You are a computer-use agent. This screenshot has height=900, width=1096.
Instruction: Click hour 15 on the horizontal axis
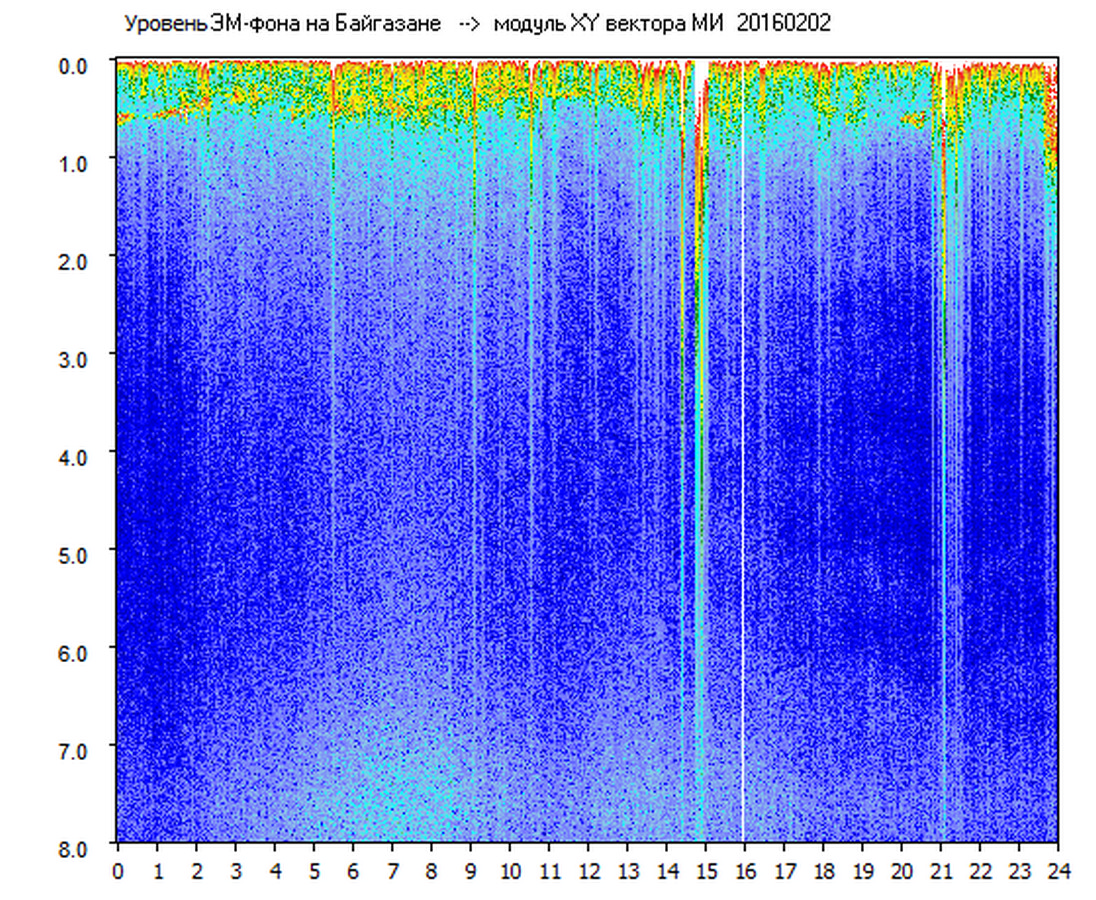[706, 871]
